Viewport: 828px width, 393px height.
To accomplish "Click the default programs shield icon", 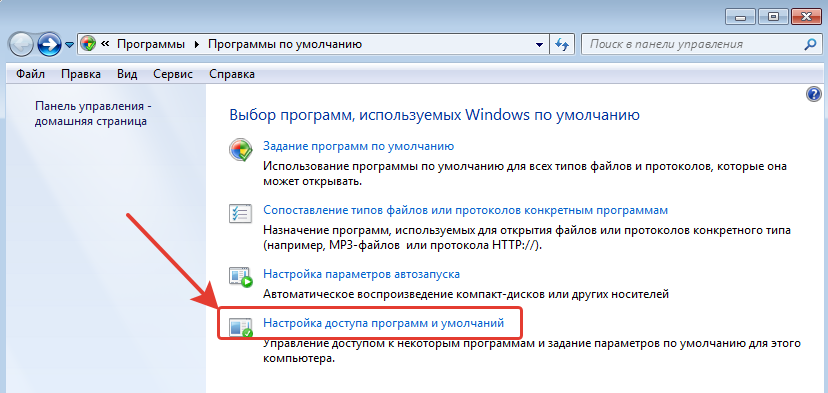I will (241, 149).
